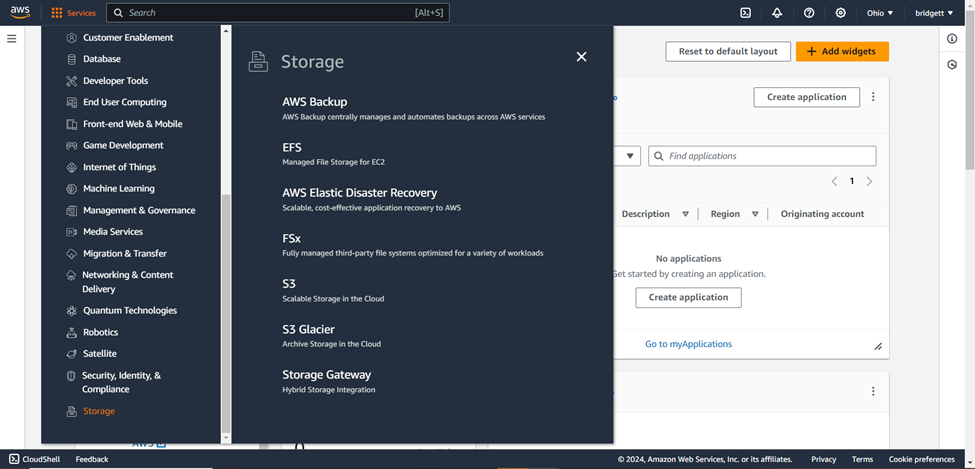Open Cookie preferences in footer
The image size is (975, 469).
point(922,459)
